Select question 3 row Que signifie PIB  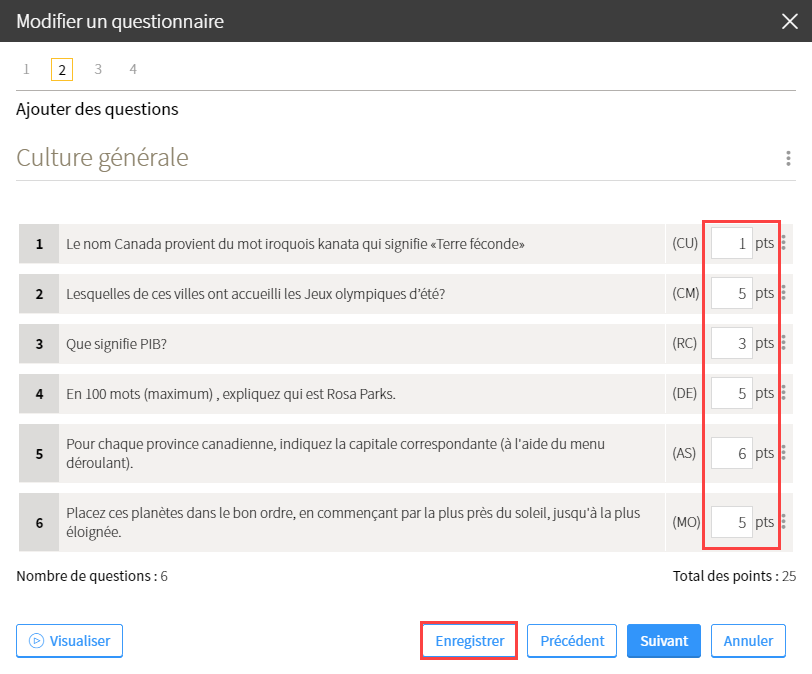(x=342, y=344)
